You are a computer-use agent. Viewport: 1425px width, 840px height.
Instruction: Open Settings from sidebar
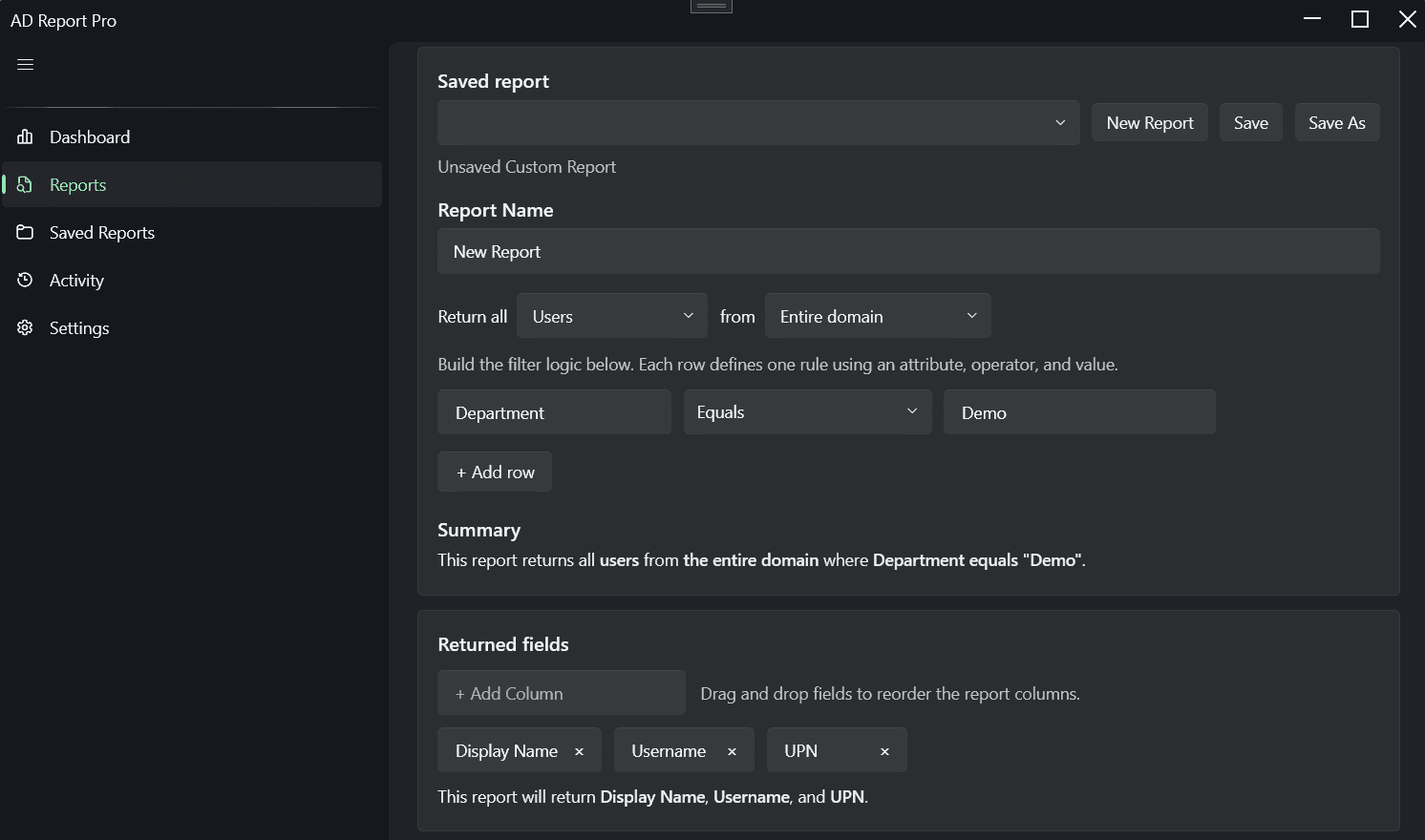(x=192, y=327)
